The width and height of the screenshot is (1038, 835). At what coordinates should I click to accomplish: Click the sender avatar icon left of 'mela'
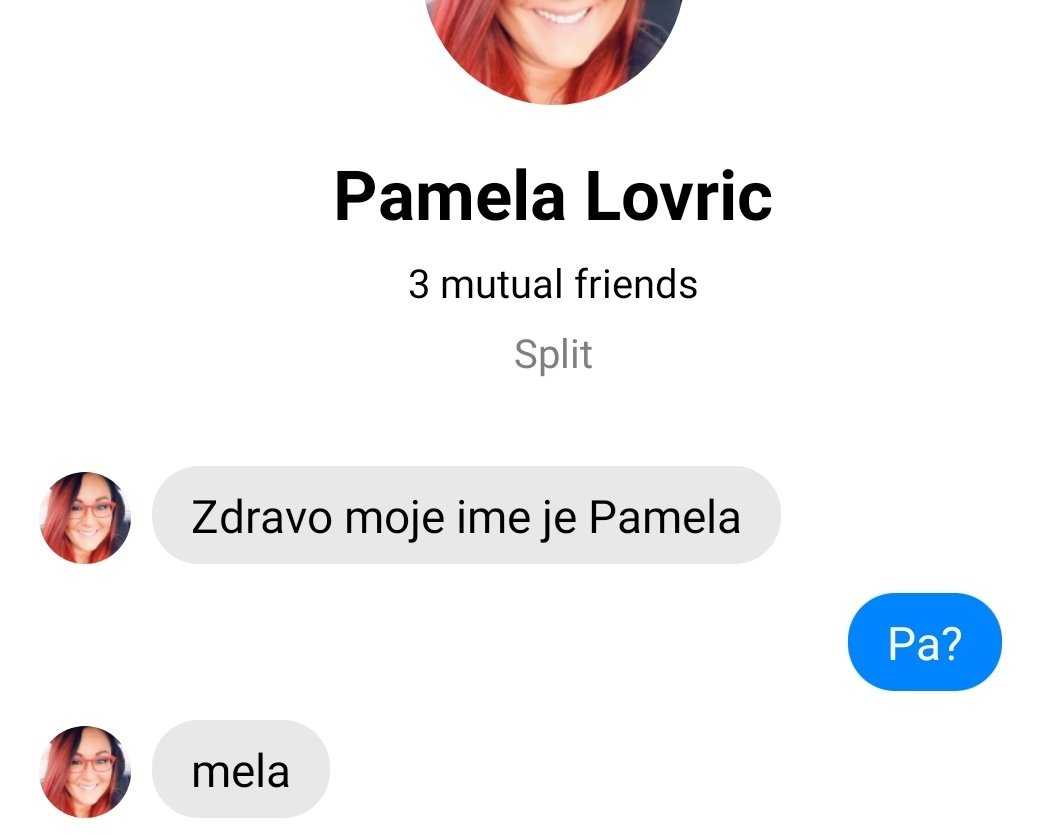(x=85, y=771)
